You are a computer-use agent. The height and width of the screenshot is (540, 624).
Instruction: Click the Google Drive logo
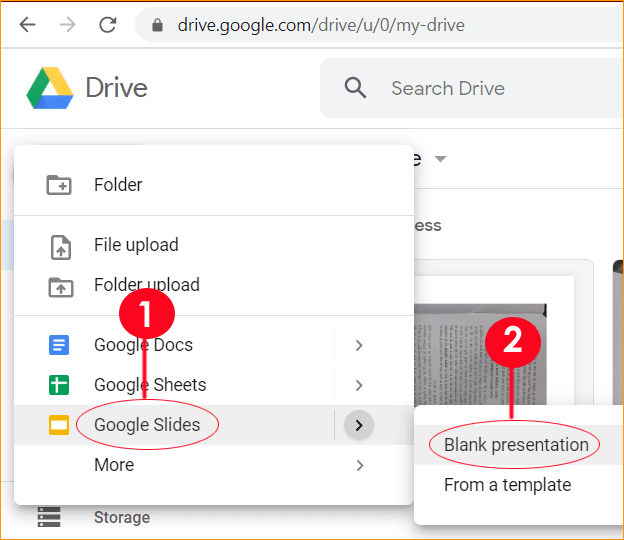50,88
